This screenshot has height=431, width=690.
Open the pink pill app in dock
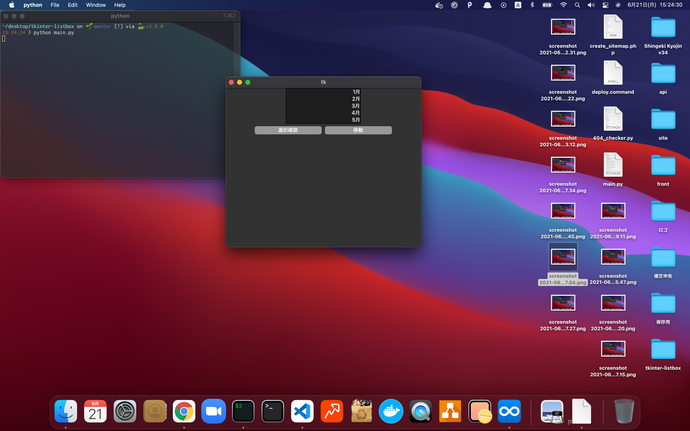coord(480,411)
